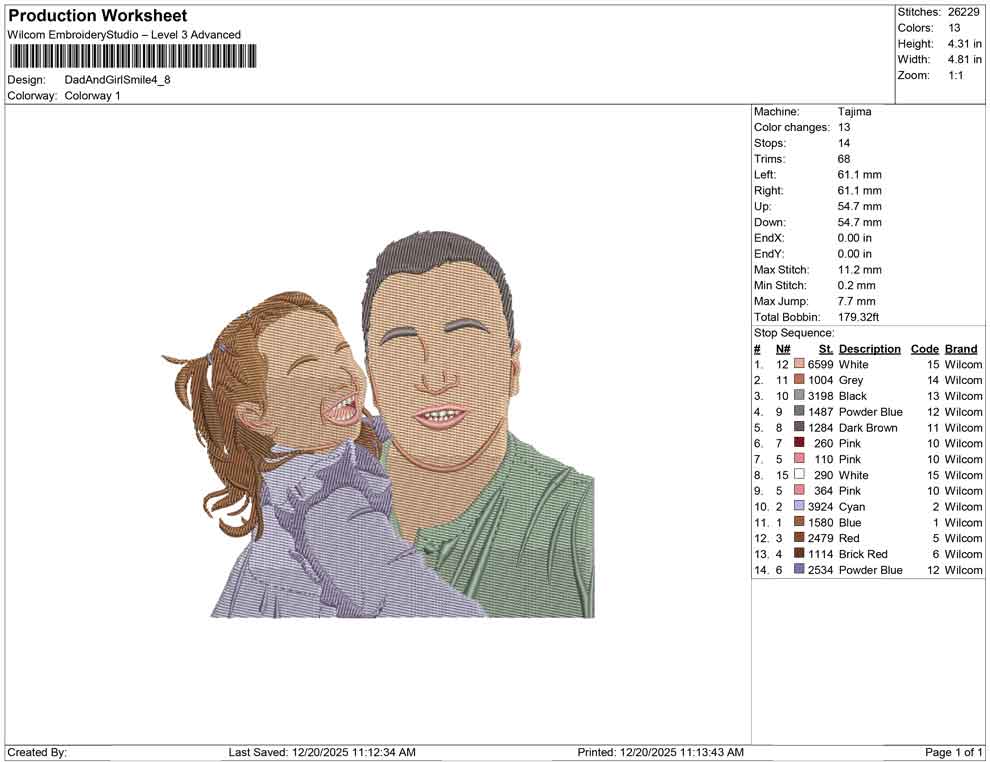Click the Black color chip in stop 3
This screenshot has height=762, width=990.
(800, 396)
